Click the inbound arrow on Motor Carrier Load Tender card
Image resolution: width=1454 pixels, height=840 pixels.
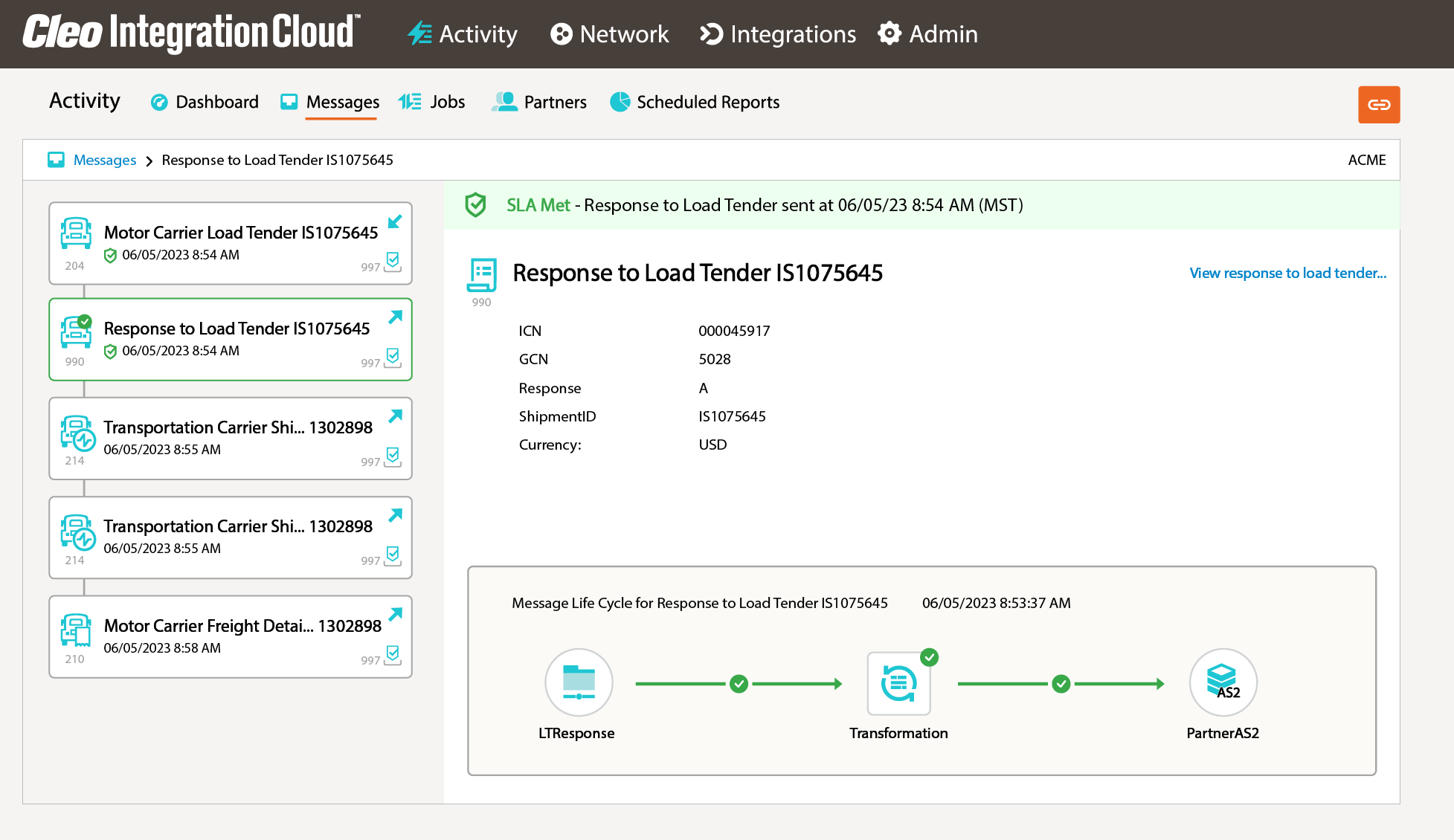pos(396,222)
